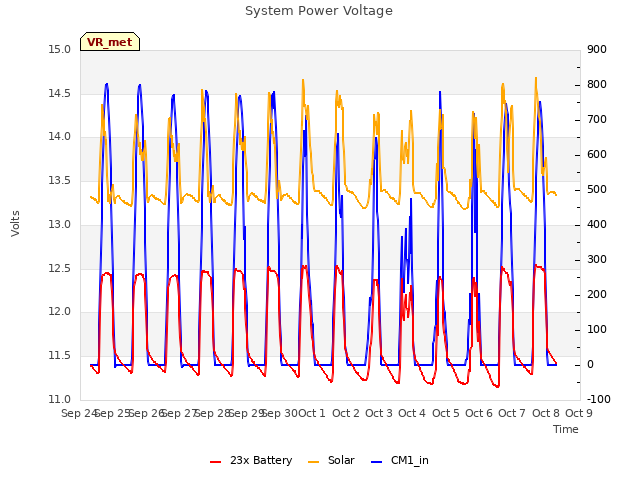Click the red 23x Battery legend swatch
The width and height of the screenshot is (640, 480).
click(216, 462)
